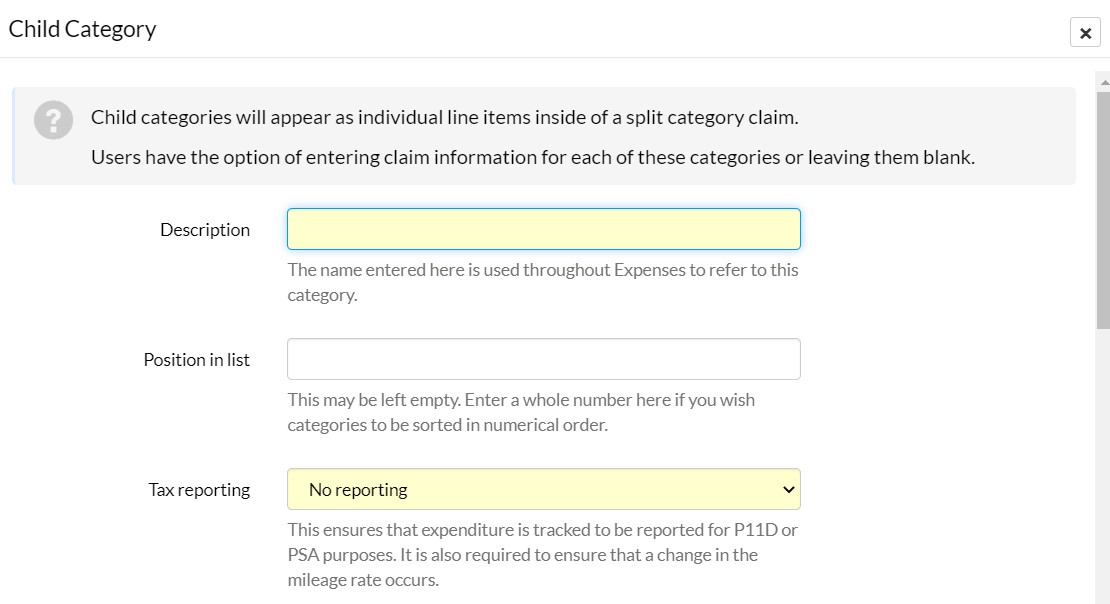The image size is (1110, 604).
Task: Click the Tax reporting dropdown chevron arrow
Action: pos(788,490)
